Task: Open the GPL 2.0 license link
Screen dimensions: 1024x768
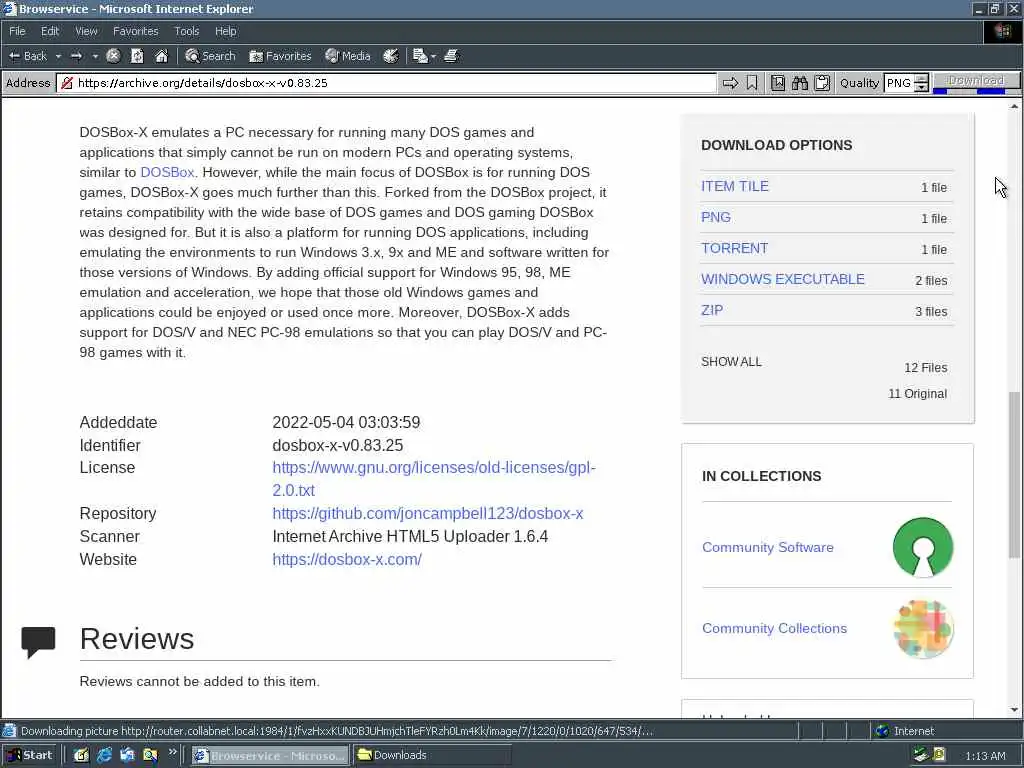Action: tap(434, 479)
